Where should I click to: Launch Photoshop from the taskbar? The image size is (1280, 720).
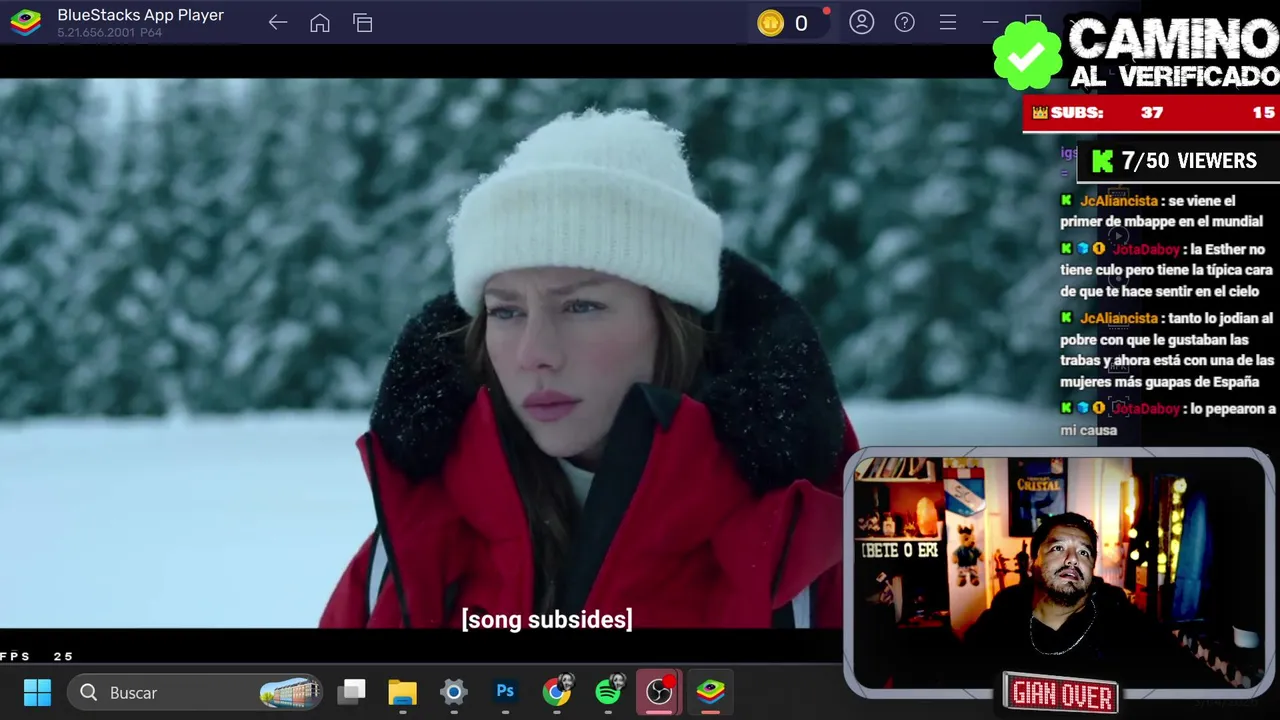tap(505, 692)
